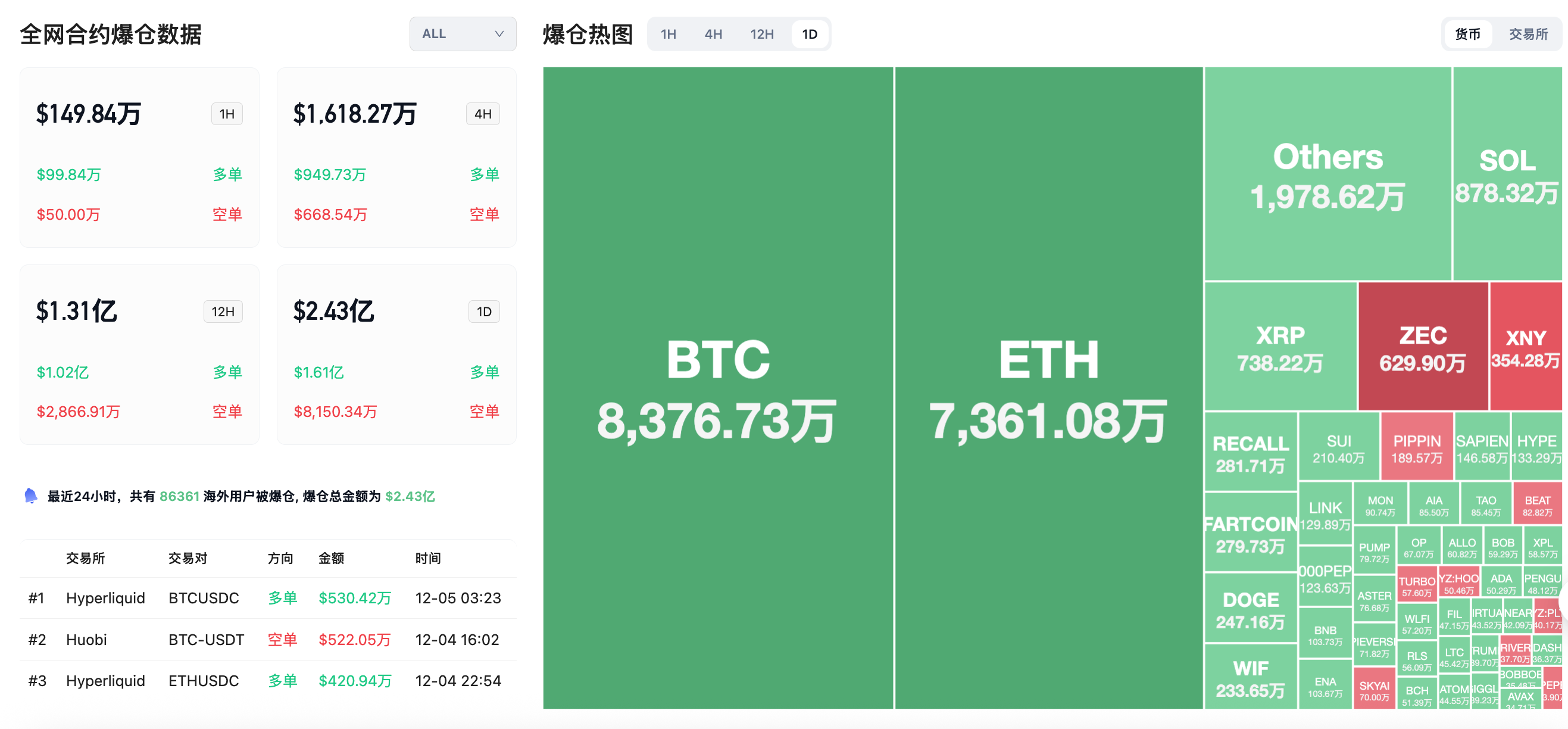Select the red ZEC heatmap tile

1423,347
